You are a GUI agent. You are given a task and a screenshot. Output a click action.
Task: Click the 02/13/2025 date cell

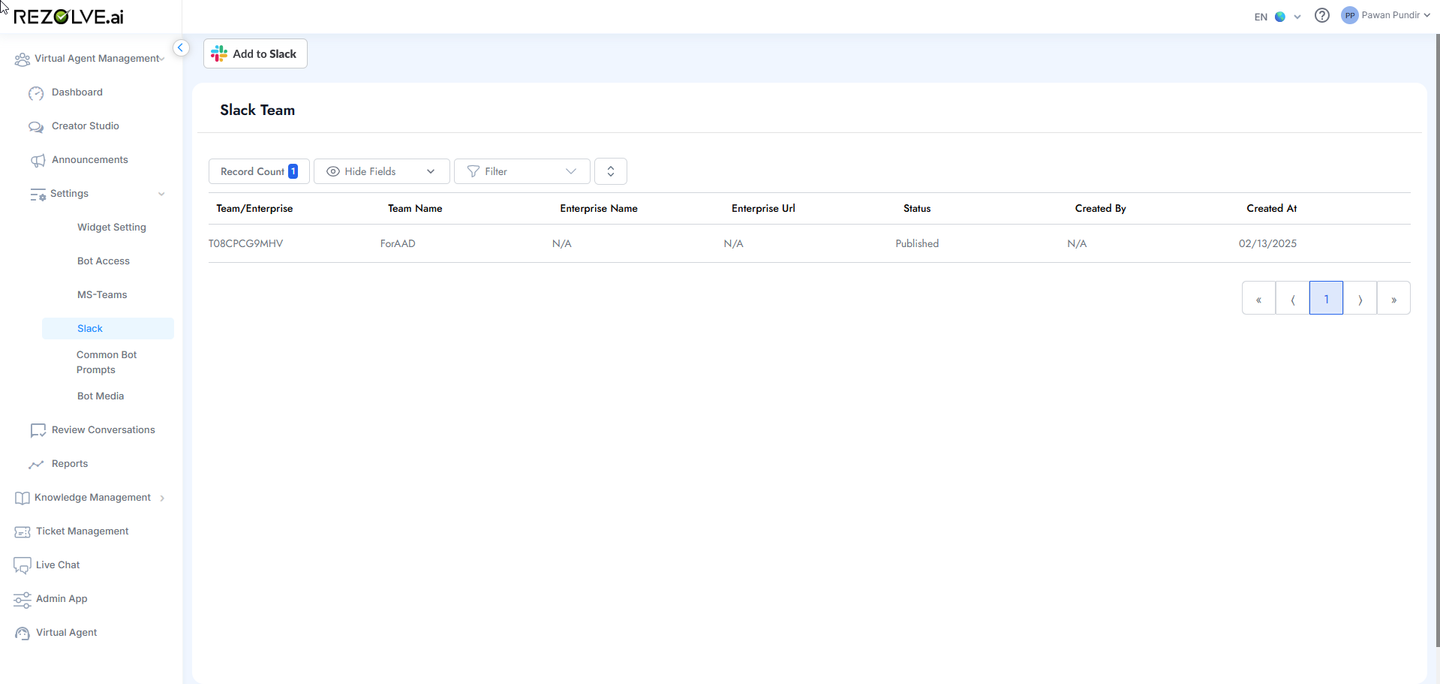(x=1268, y=244)
